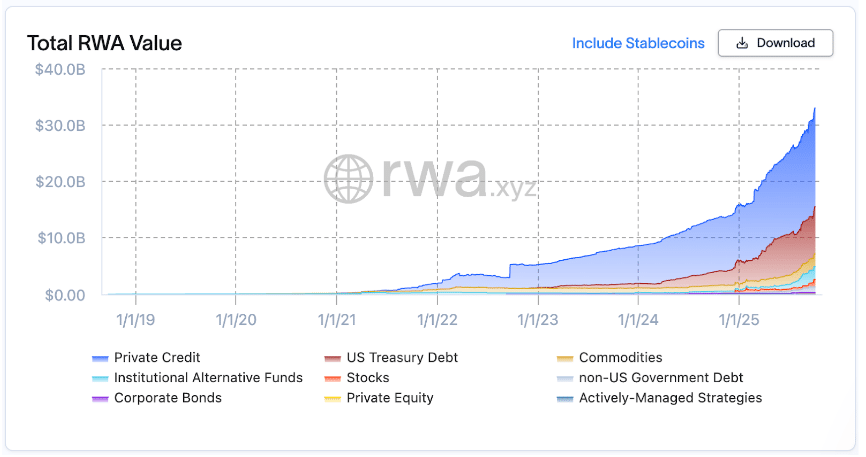
Task: Click the Download button
Action: 775,43
